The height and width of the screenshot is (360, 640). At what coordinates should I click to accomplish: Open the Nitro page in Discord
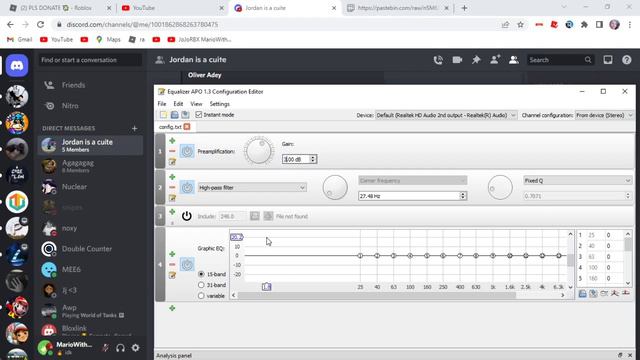tap(91, 106)
